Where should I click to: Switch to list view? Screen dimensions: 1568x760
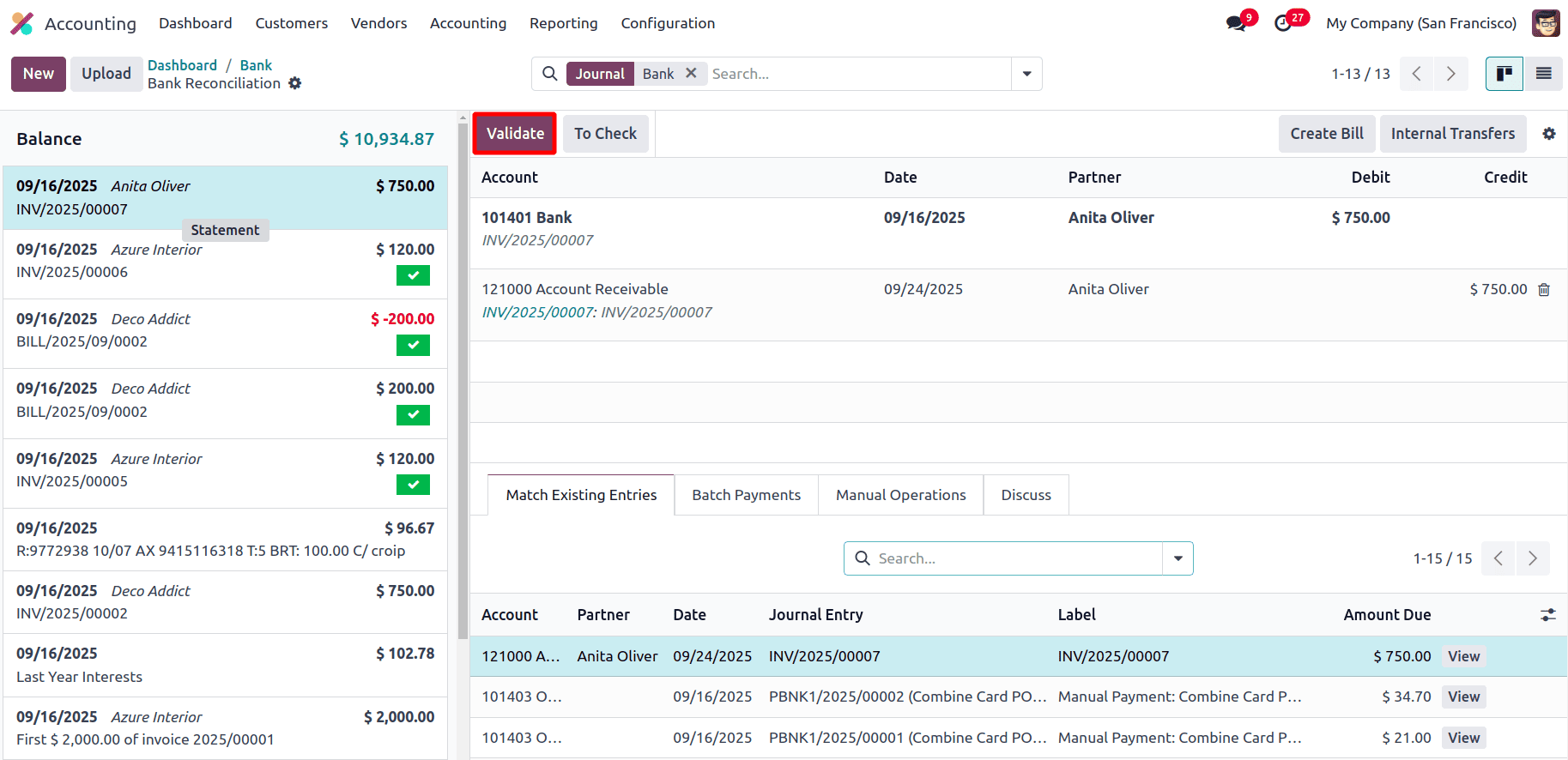click(1543, 74)
